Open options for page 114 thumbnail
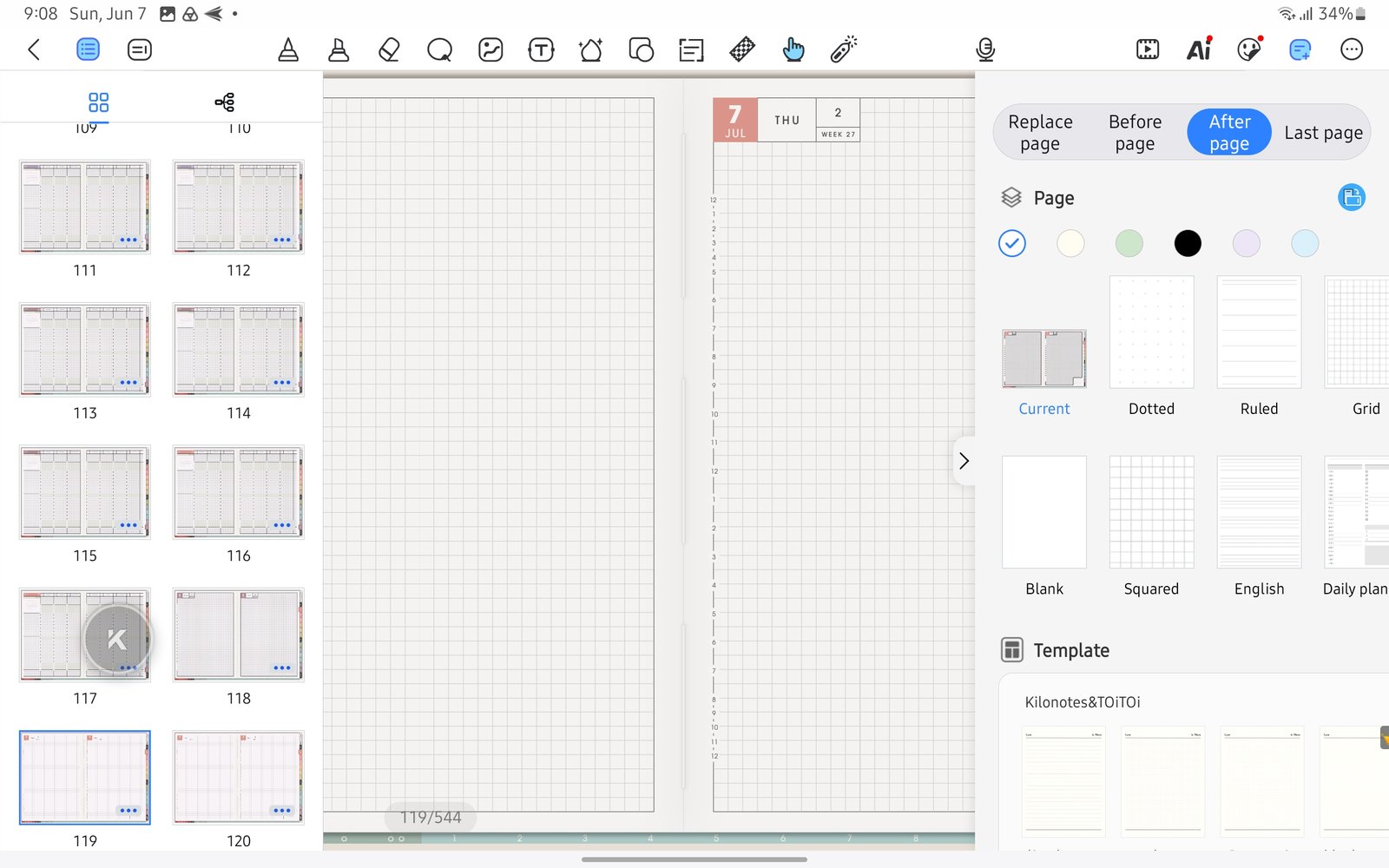This screenshot has height=868, width=1389. pyautogui.click(x=282, y=382)
